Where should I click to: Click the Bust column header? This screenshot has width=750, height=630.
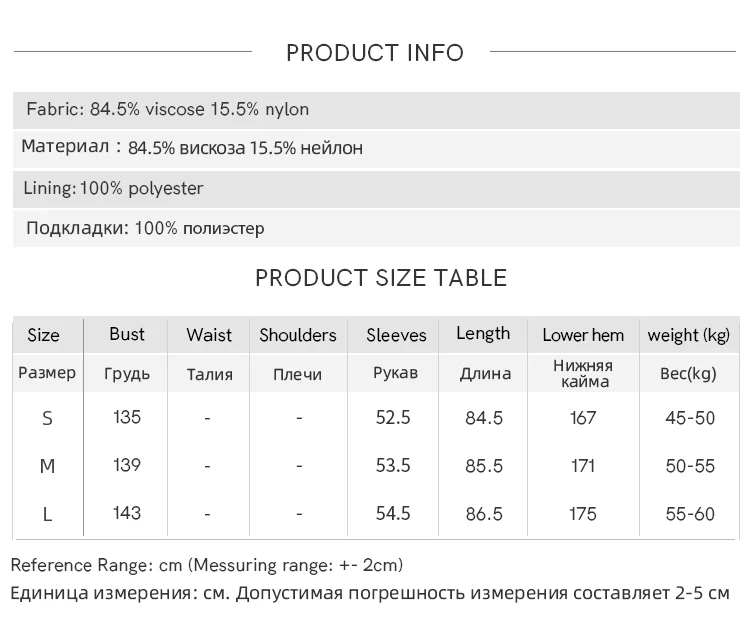pyautogui.click(x=126, y=334)
